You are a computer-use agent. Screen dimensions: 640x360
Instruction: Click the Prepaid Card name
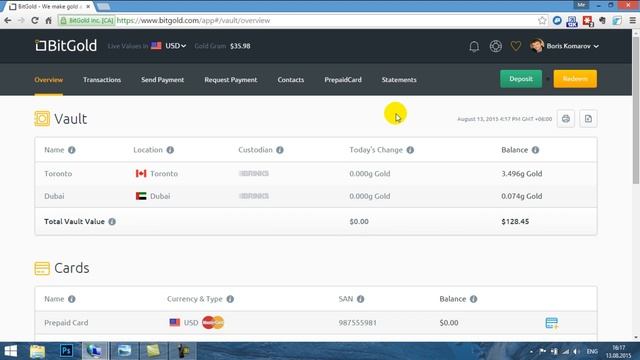66,322
